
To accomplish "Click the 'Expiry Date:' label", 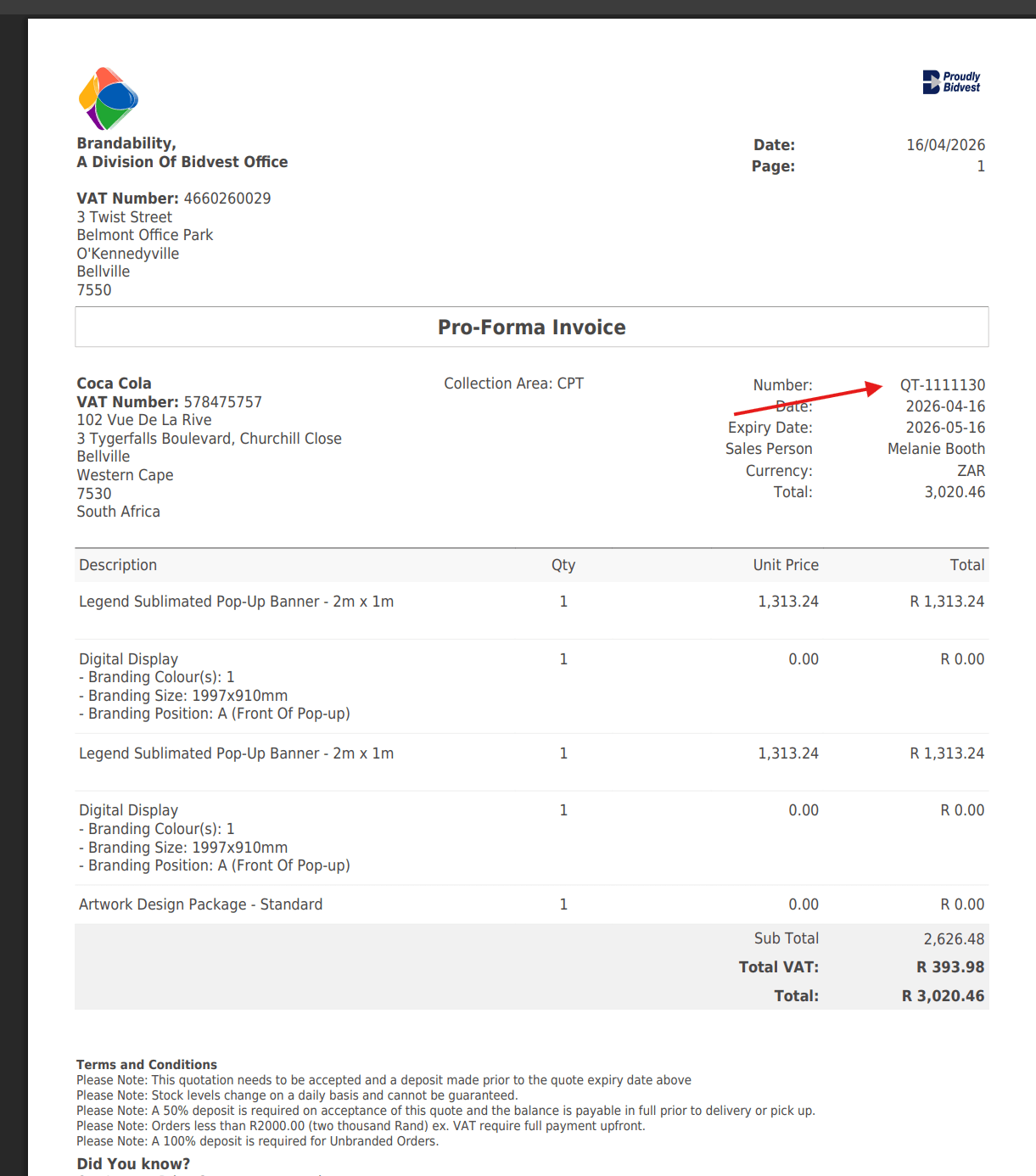I will [x=770, y=428].
